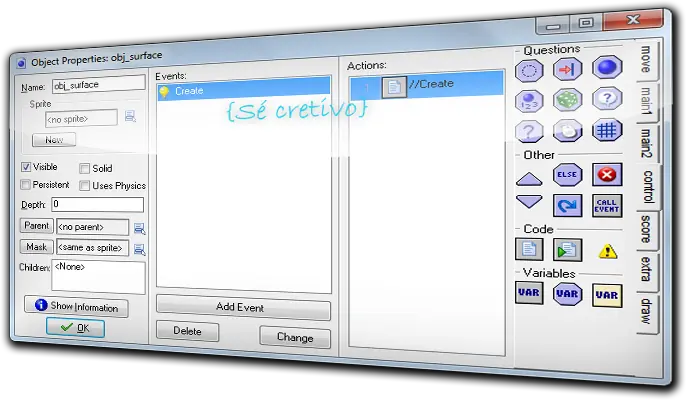Viewport: 686px width, 400px height.
Task: Click the Object Properties title bar icon
Action: 21,63
